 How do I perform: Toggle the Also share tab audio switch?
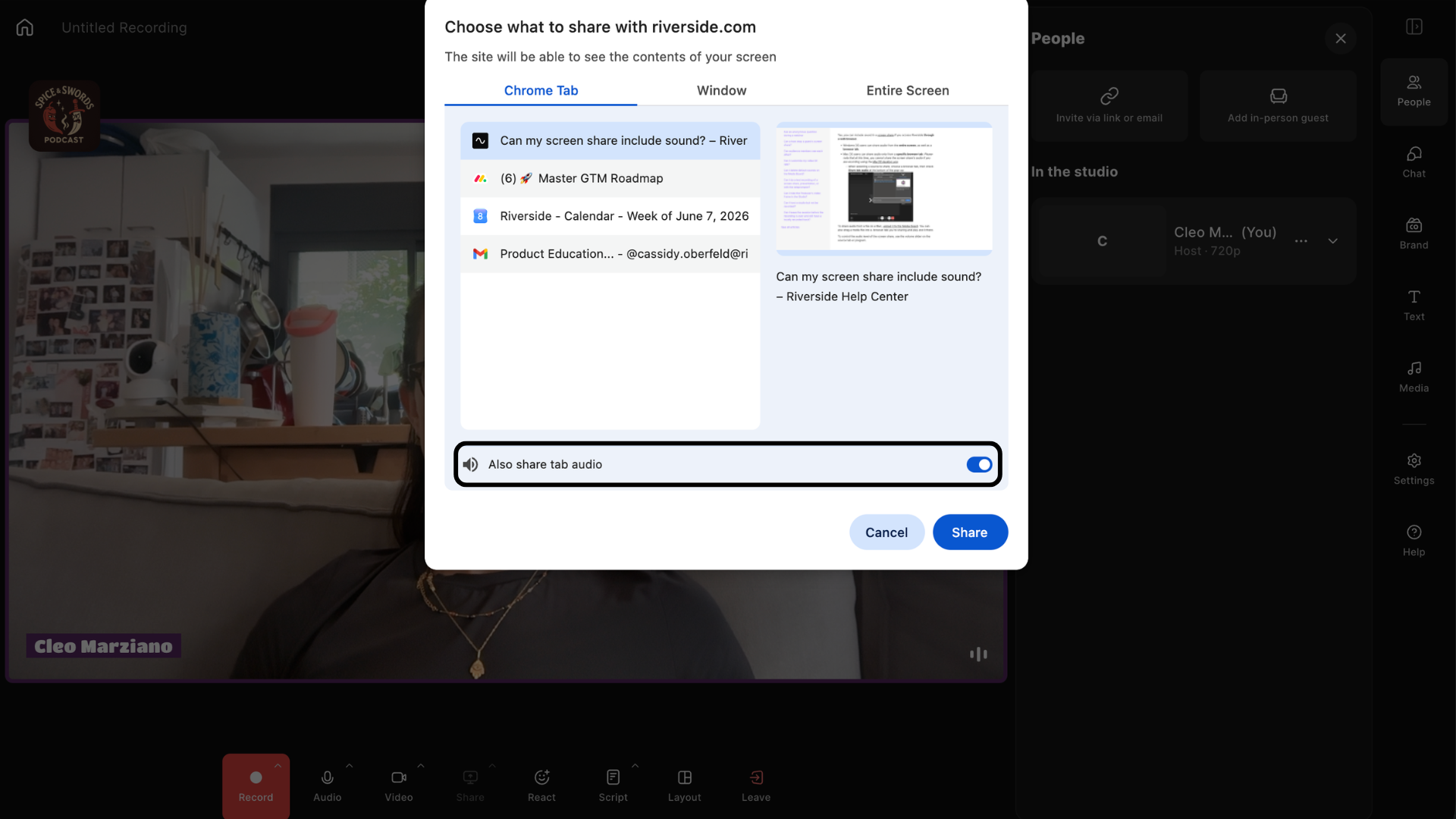click(979, 464)
